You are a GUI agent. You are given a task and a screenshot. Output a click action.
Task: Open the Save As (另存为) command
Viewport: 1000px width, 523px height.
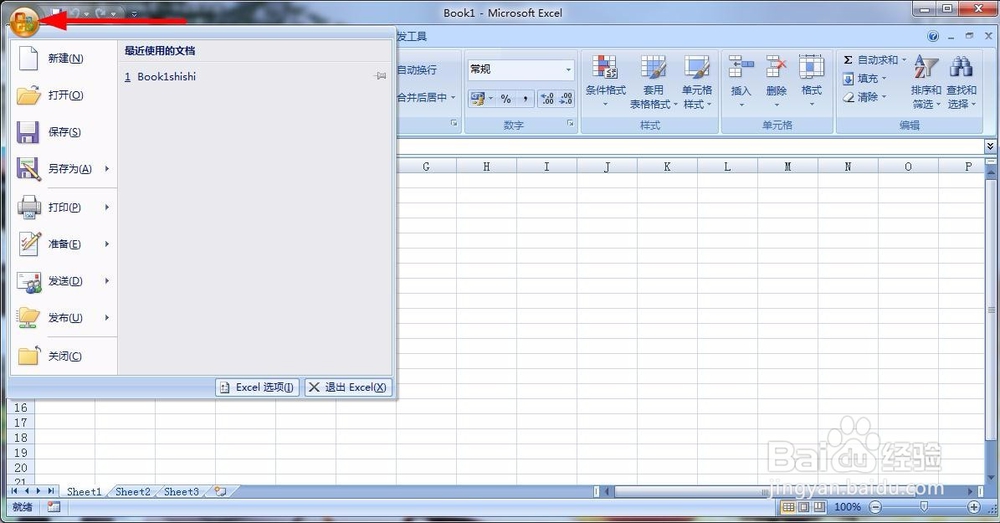tap(57, 169)
